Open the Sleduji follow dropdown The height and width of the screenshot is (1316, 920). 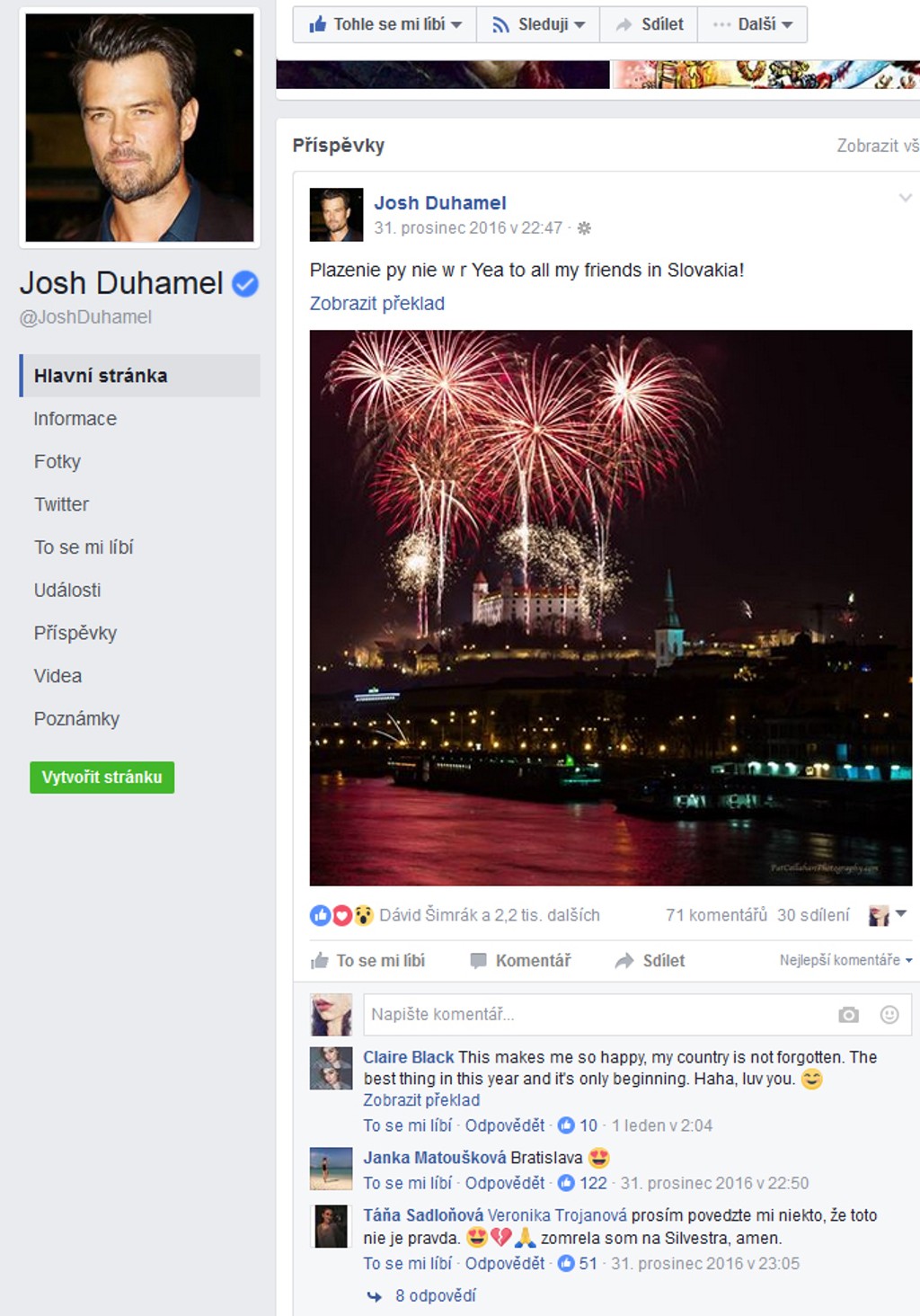538,24
